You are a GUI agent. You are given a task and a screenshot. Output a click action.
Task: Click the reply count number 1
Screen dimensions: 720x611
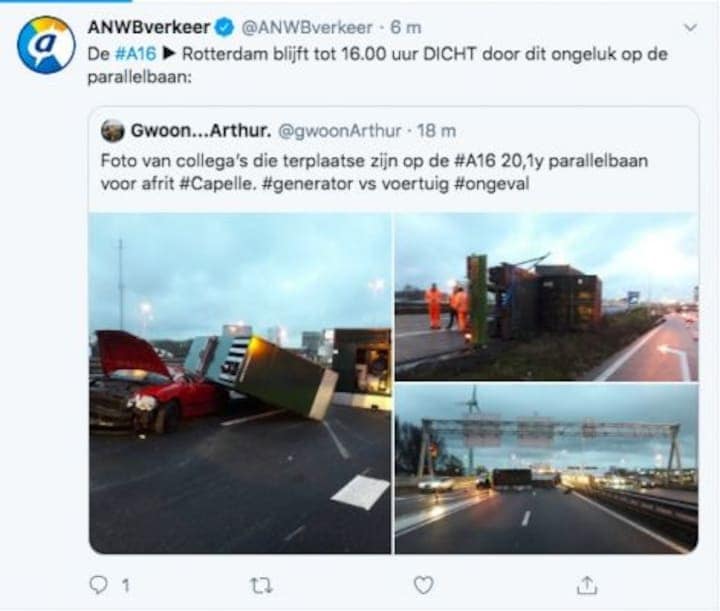126,585
